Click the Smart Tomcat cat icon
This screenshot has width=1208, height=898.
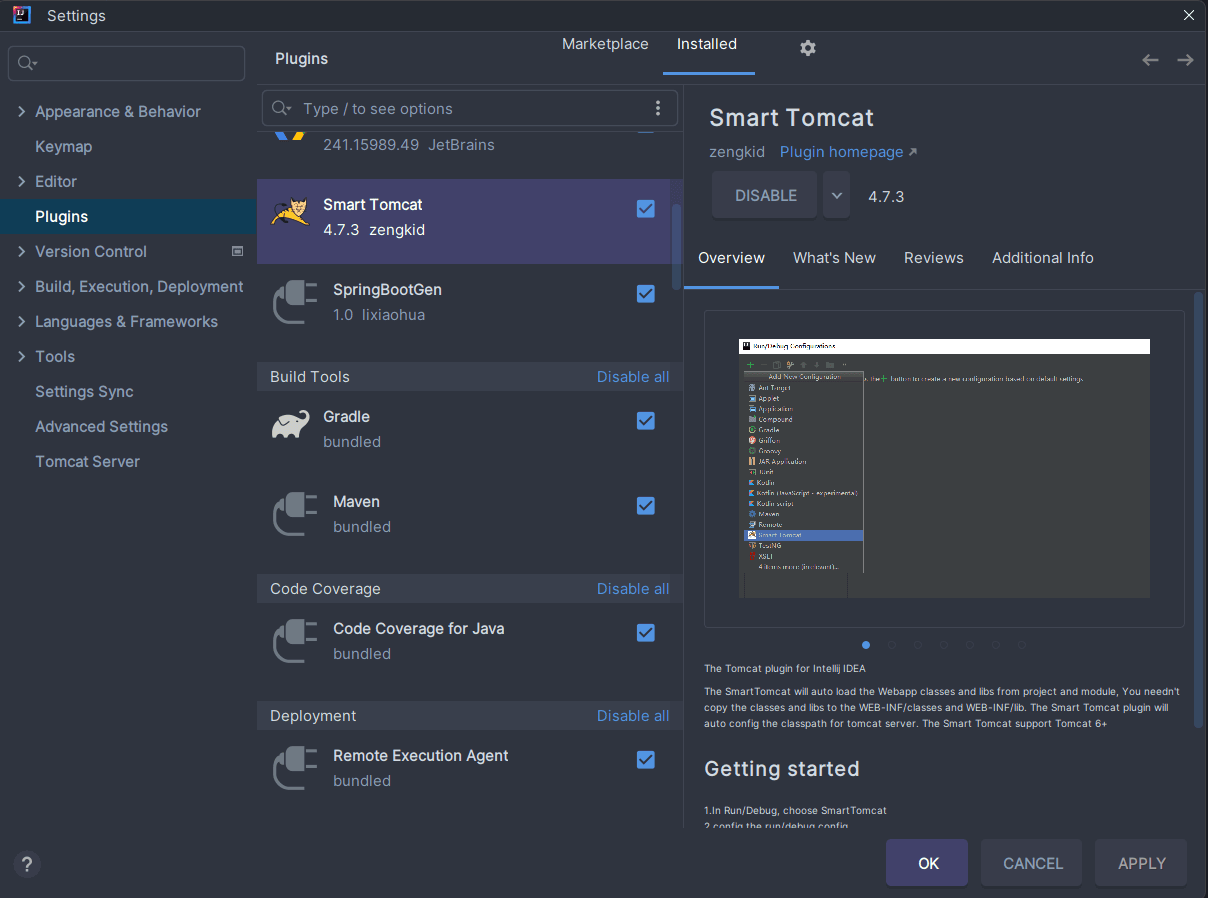[x=290, y=213]
